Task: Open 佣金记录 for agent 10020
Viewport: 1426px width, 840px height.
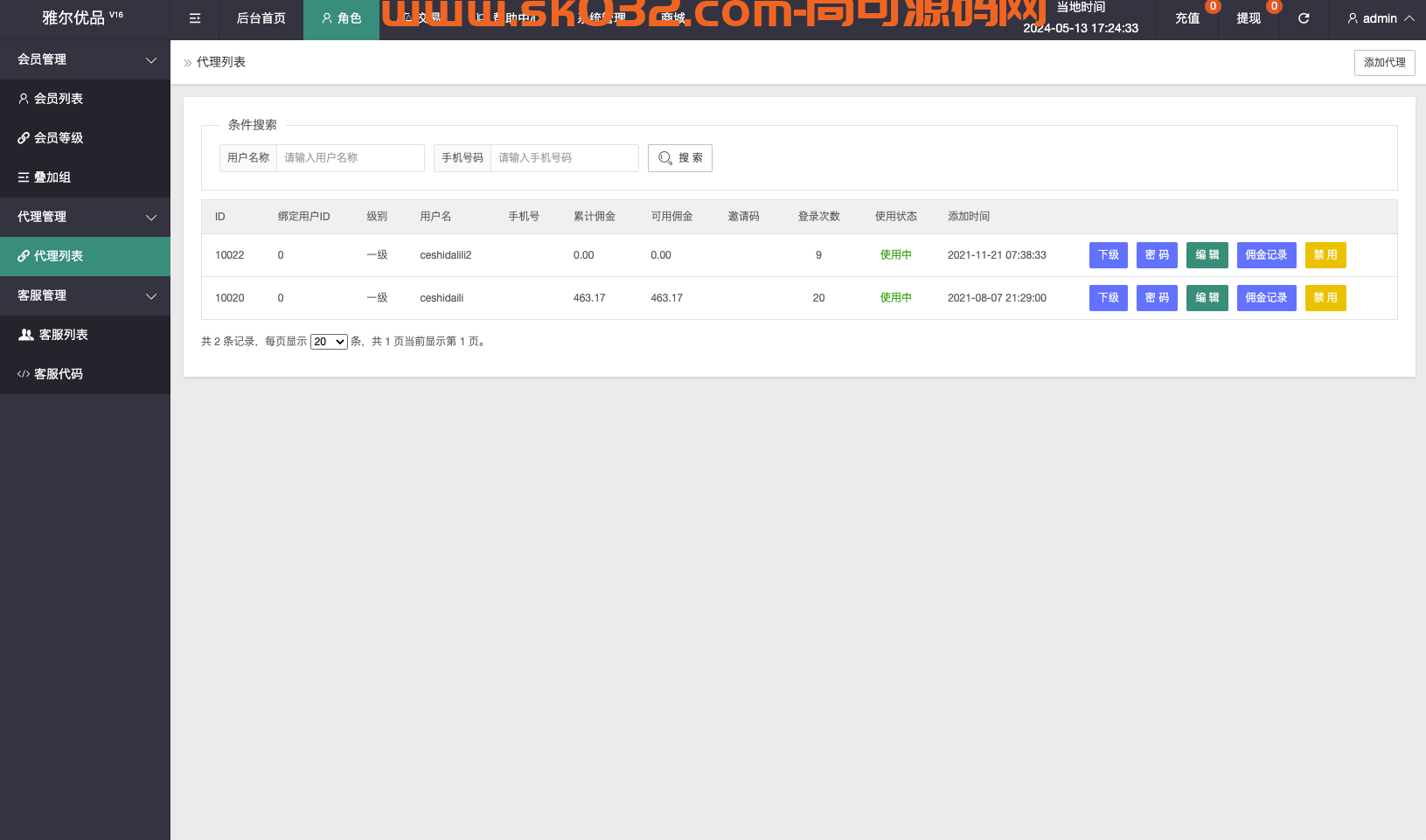Action: coord(1266,298)
